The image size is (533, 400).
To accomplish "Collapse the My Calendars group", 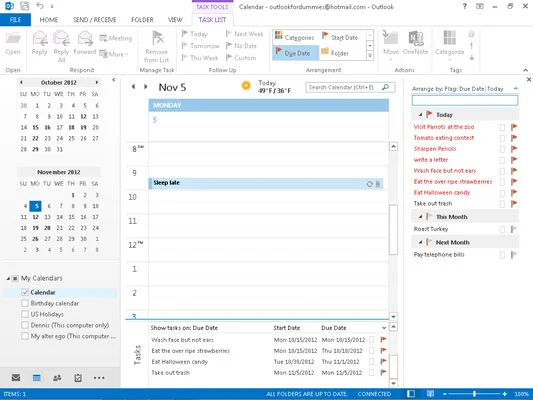I will (x=8, y=278).
